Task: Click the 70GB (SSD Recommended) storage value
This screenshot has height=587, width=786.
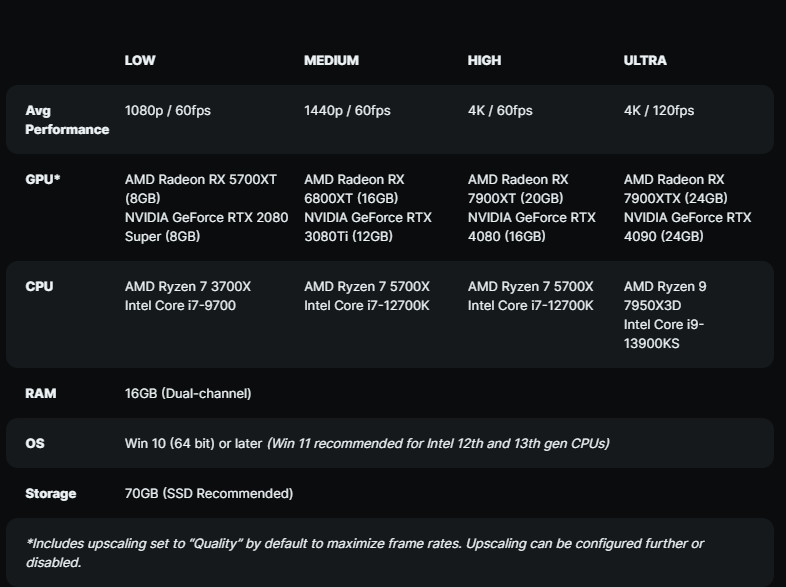Action: tap(209, 493)
